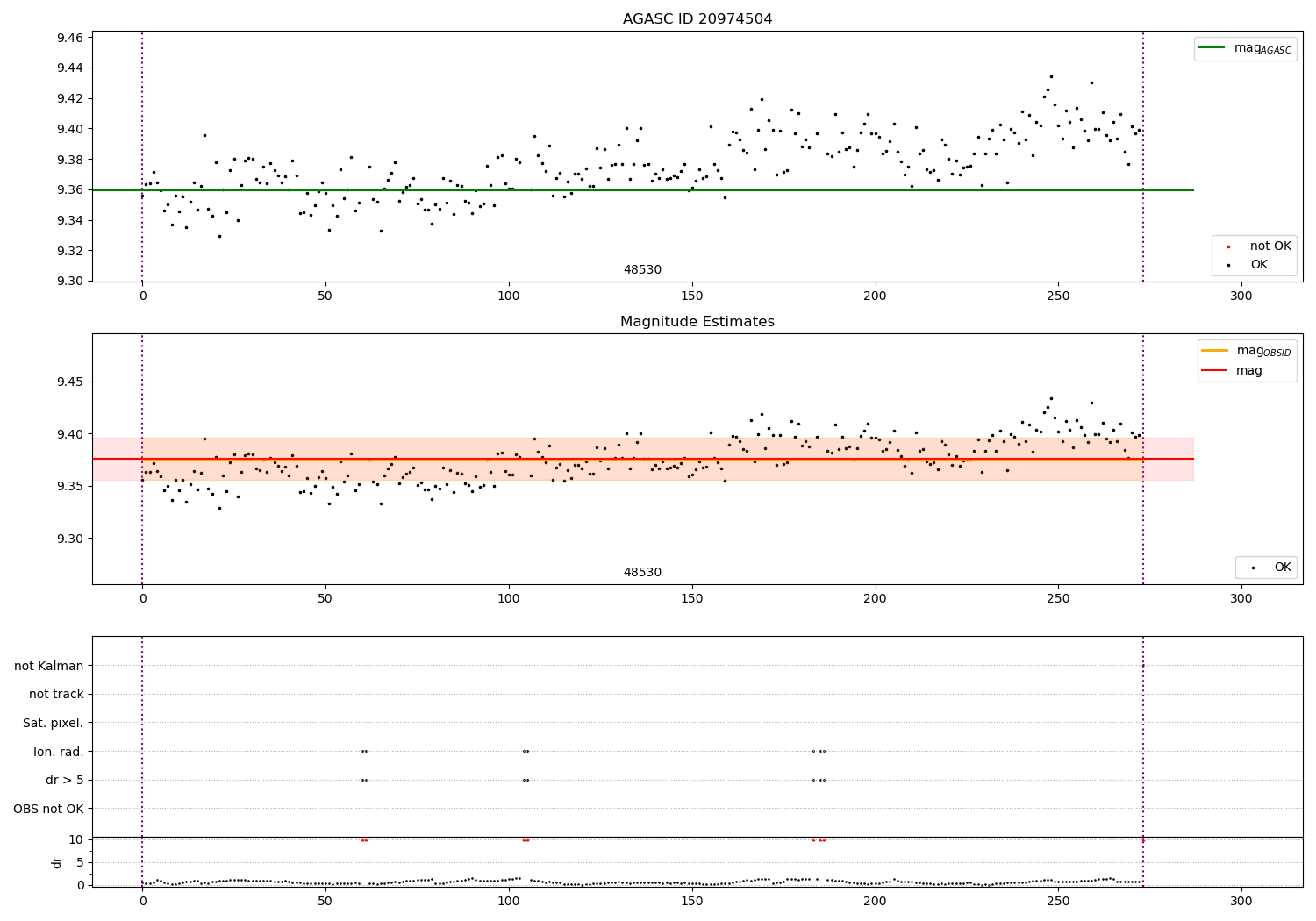This screenshot has height=921, width=1316.
Task: Click the 100 x-axis tick of Magnitude Estimates plot
Action: point(509,599)
